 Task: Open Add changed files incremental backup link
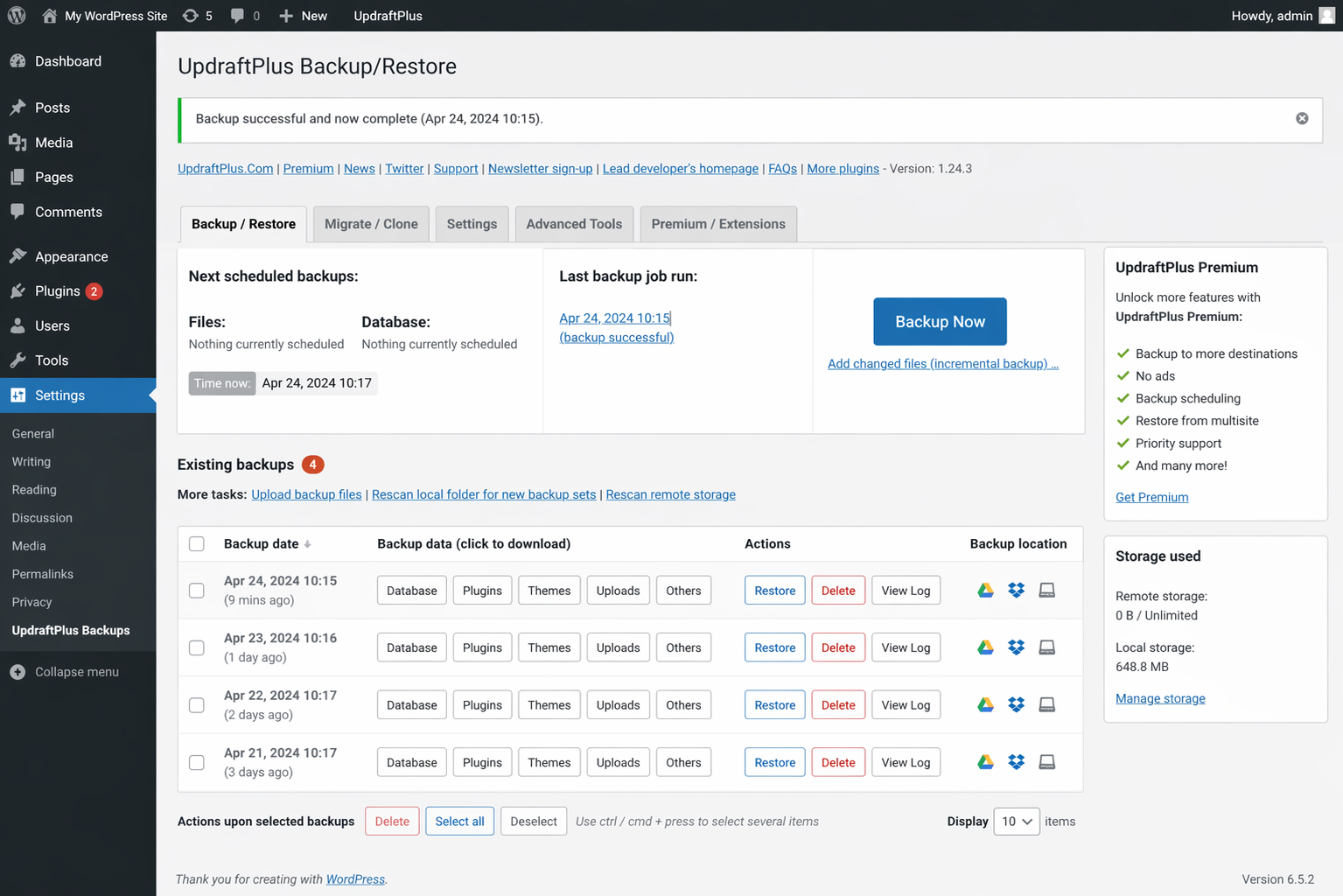tap(943, 364)
